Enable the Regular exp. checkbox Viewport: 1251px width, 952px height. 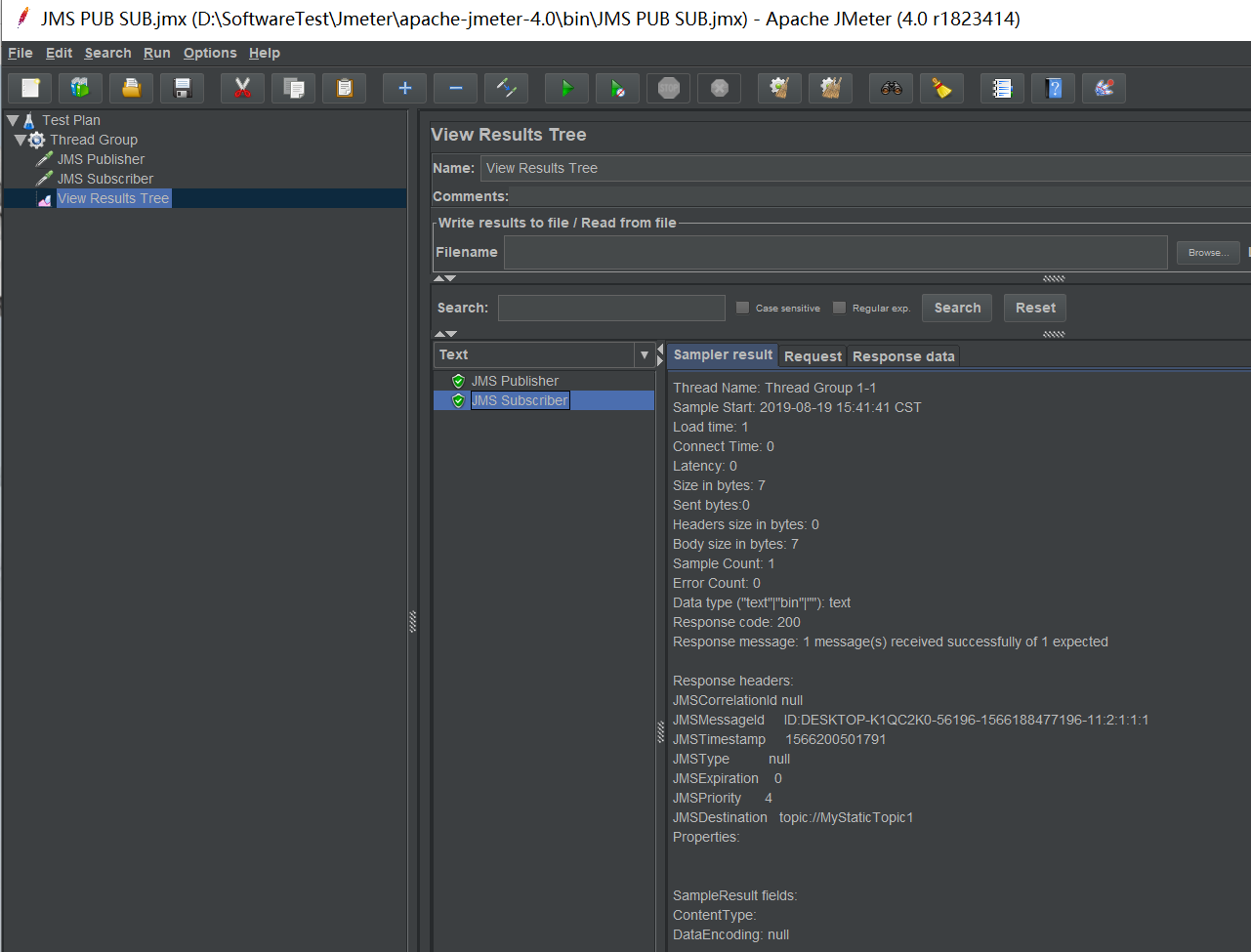click(839, 308)
